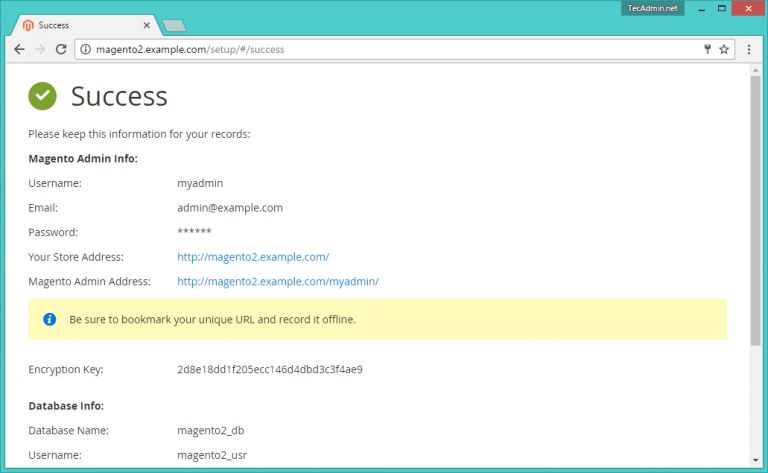
Task: Click the green Success checkmark icon
Action: coord(42,96)
